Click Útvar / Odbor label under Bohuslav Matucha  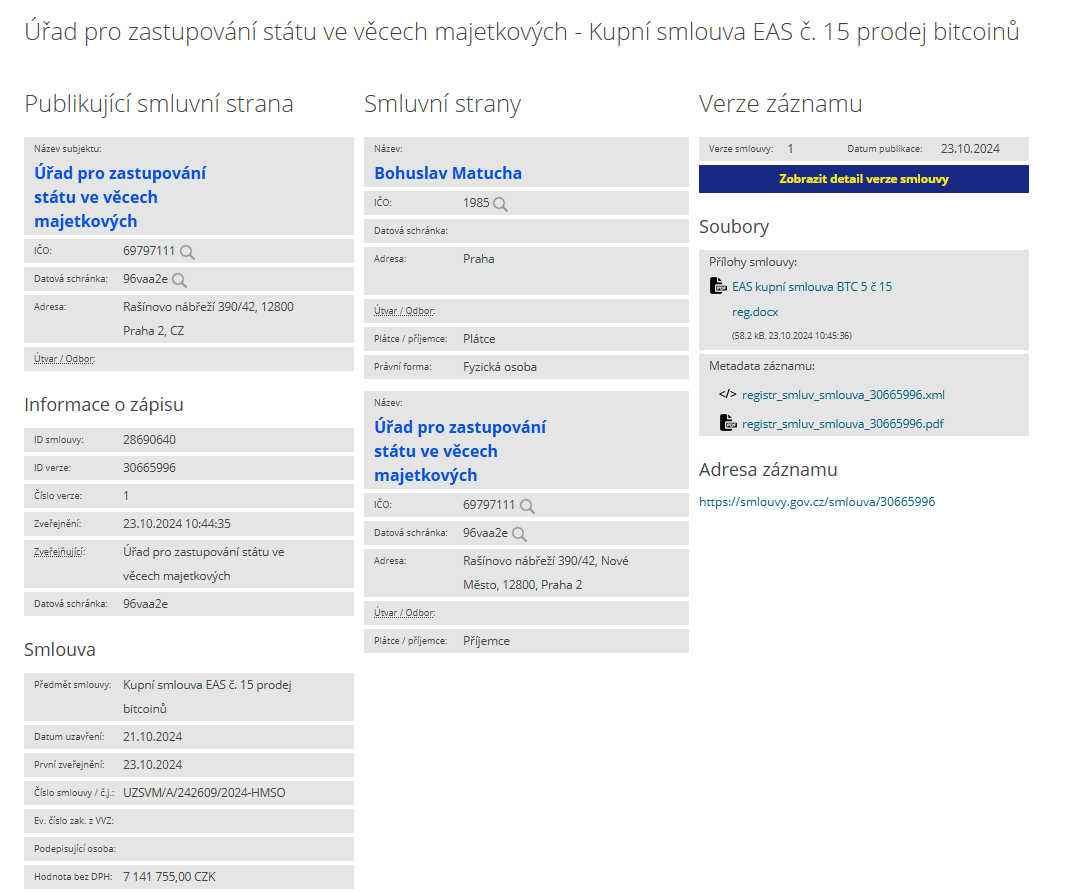coord(404,311)
